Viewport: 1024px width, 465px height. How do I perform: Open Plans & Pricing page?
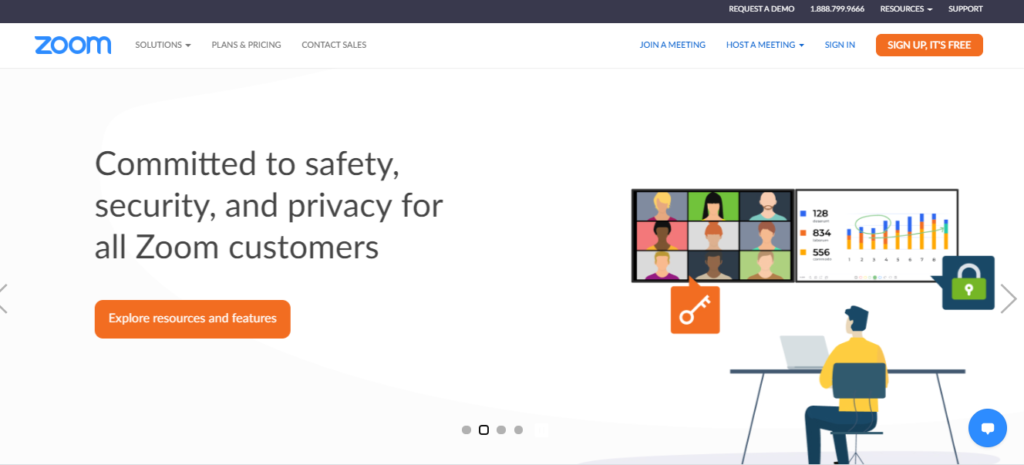tap(246, 45)
